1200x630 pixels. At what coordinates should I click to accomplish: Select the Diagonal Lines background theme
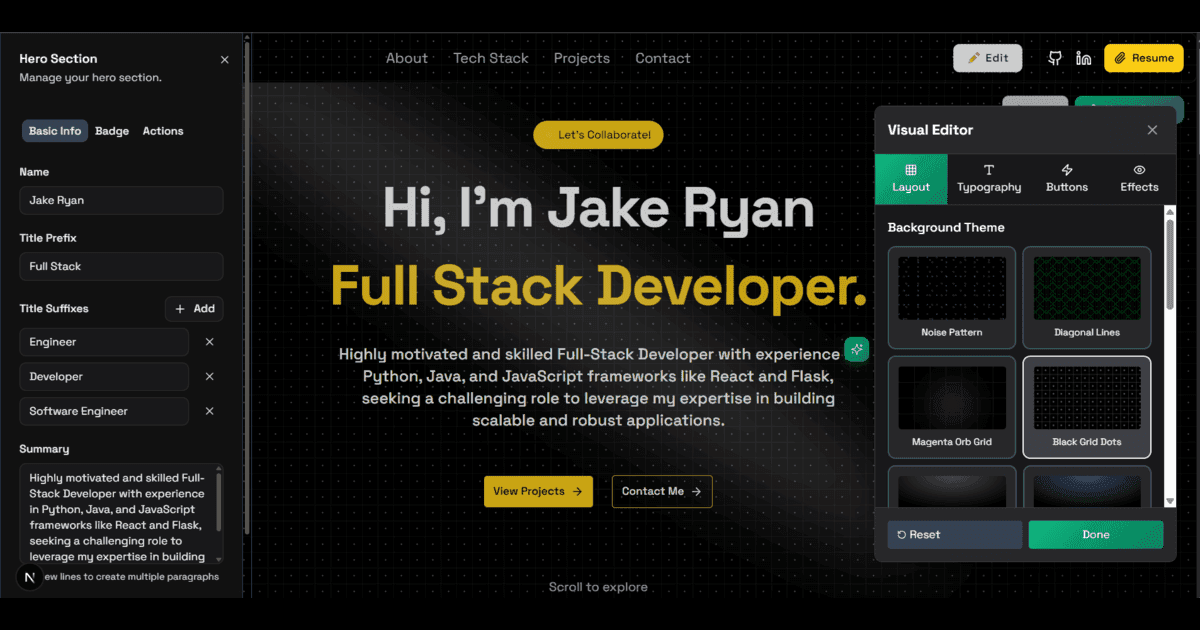click(x=1087, y=297)
